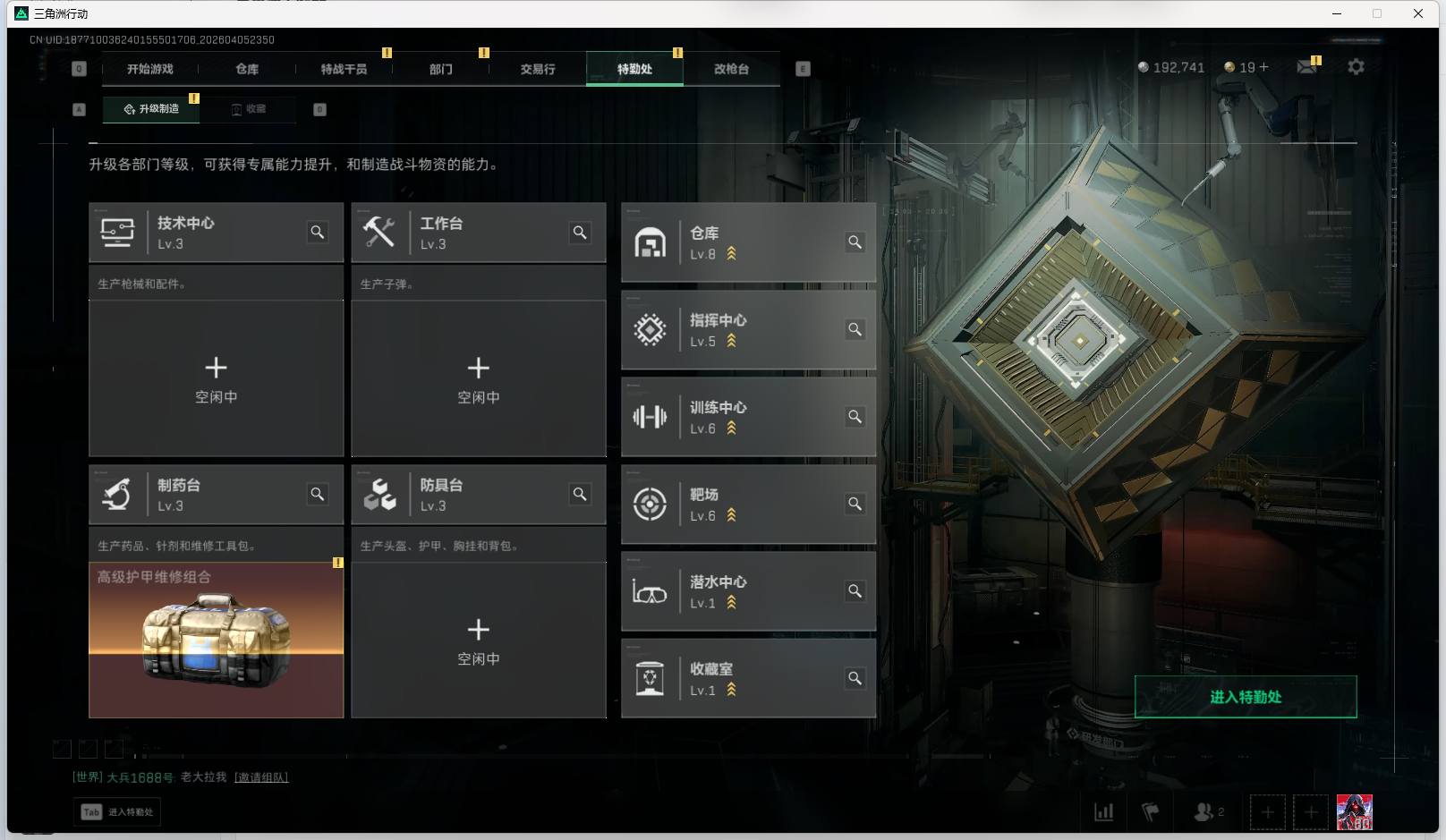The height and width of the screenshot is (840, 1446).
Task: Click the flag icon in bottom bar
Action: (x=1151, y=812)
